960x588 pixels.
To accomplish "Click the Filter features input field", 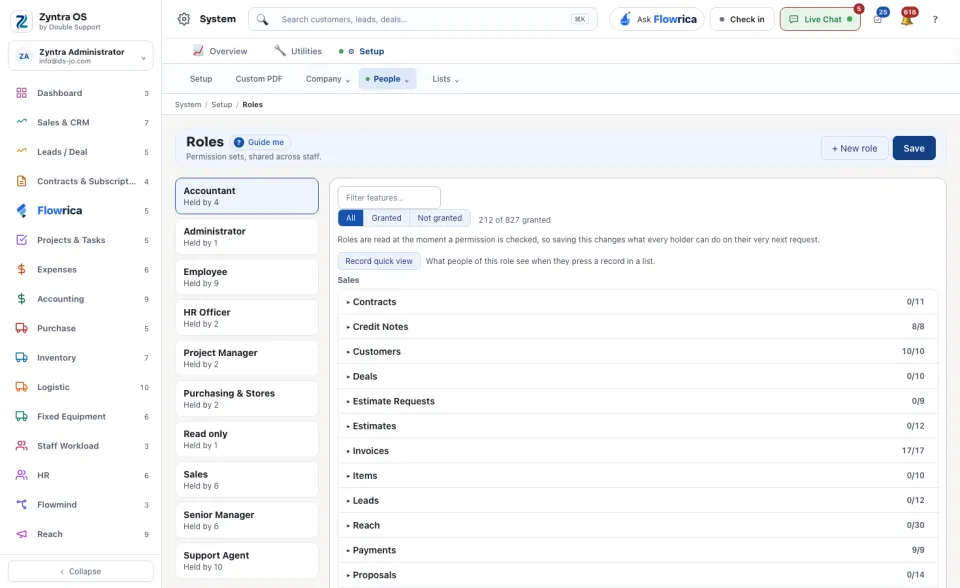I will tap(389, 198).
